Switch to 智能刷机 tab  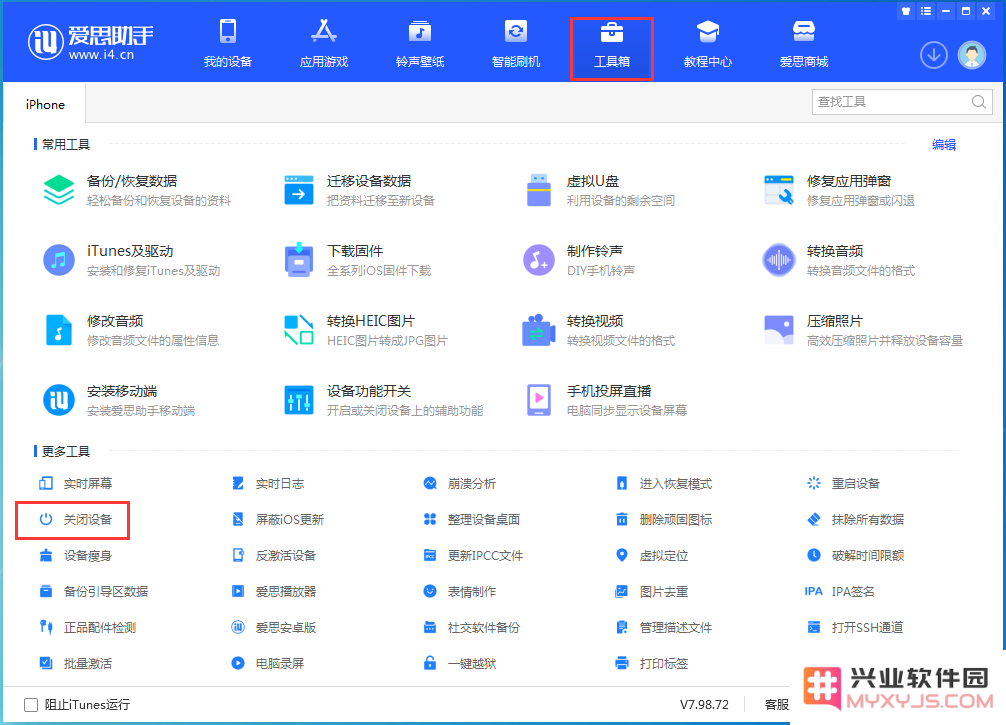516,44
